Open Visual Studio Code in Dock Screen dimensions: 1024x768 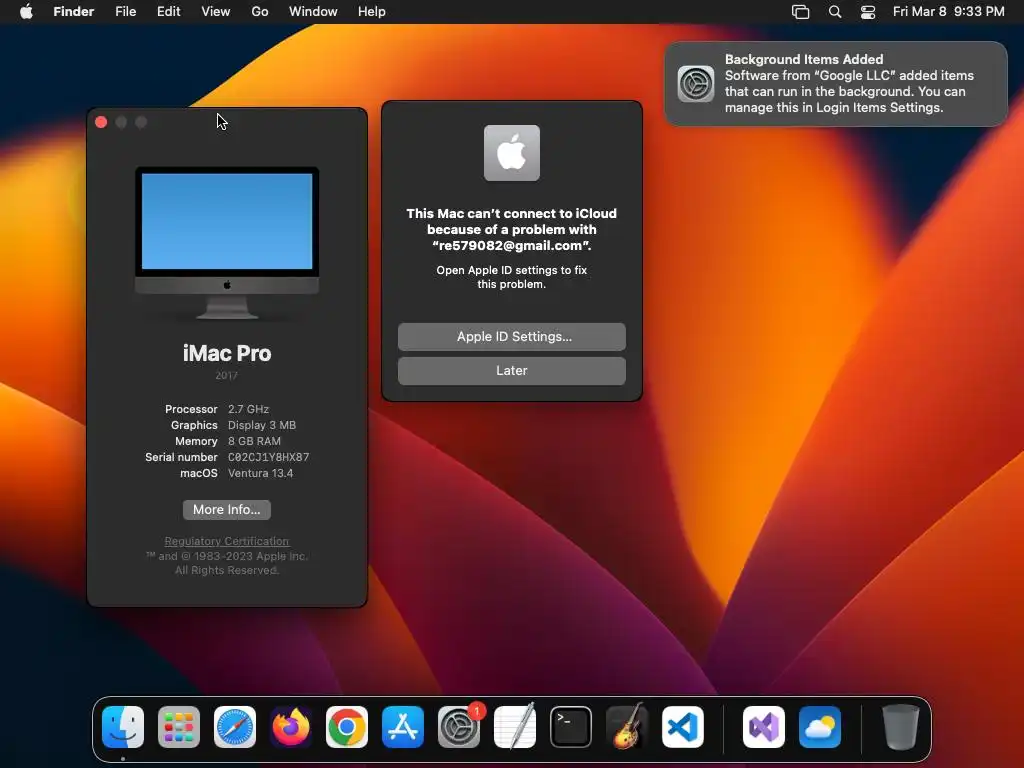(683, 727)
